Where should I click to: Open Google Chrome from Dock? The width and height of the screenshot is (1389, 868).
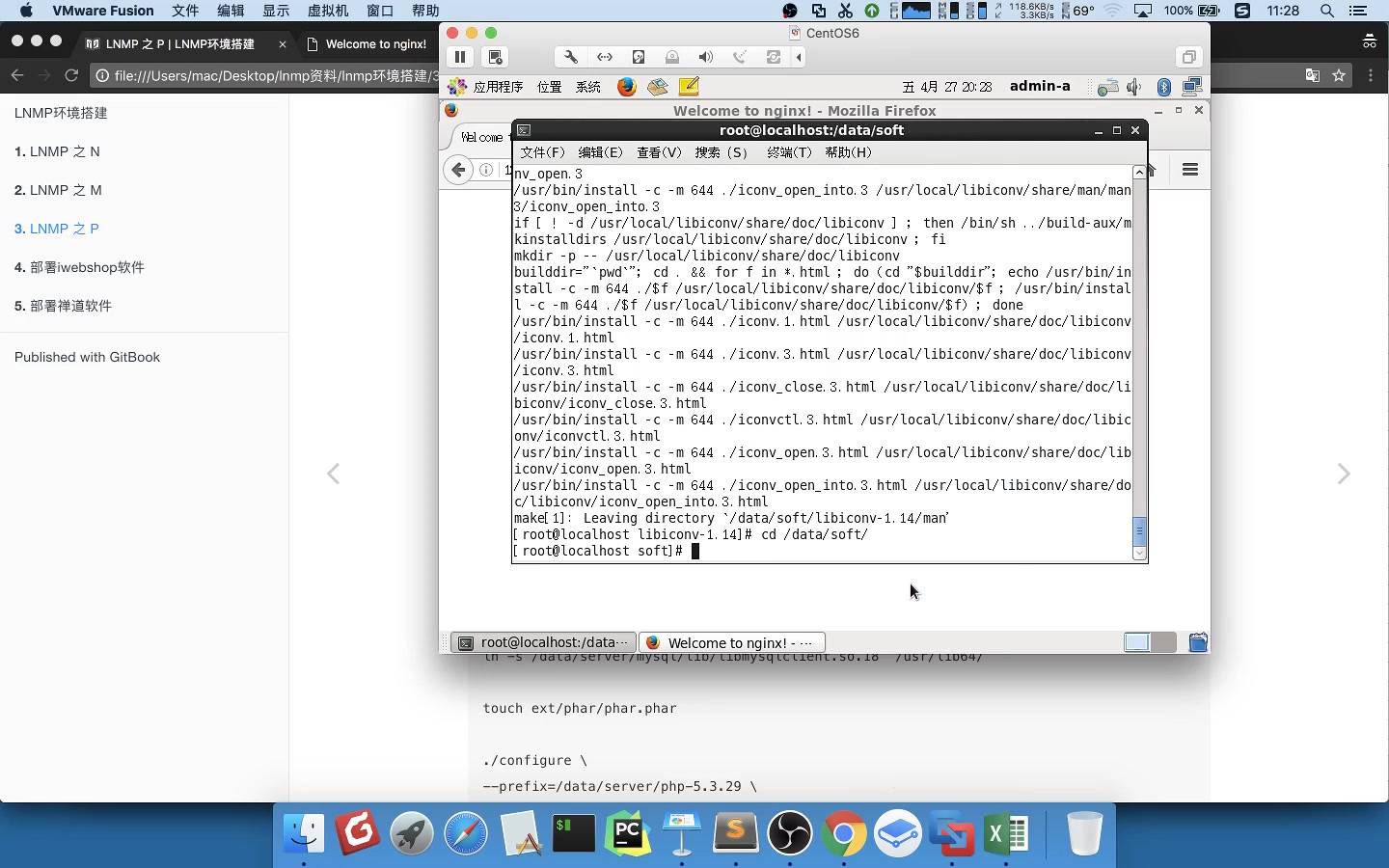[x=844, y=833]
